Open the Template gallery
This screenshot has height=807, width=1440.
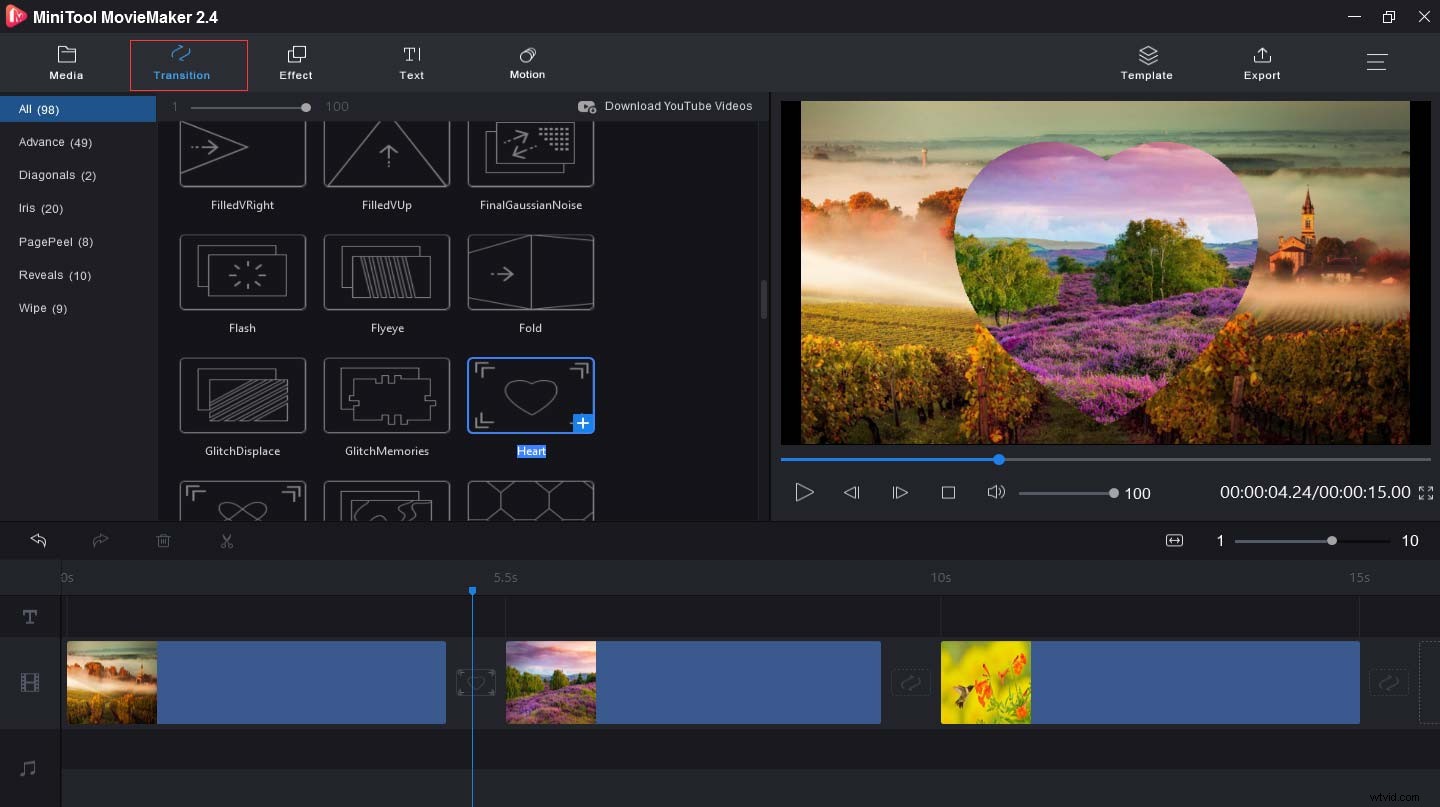click(1146, 63)
